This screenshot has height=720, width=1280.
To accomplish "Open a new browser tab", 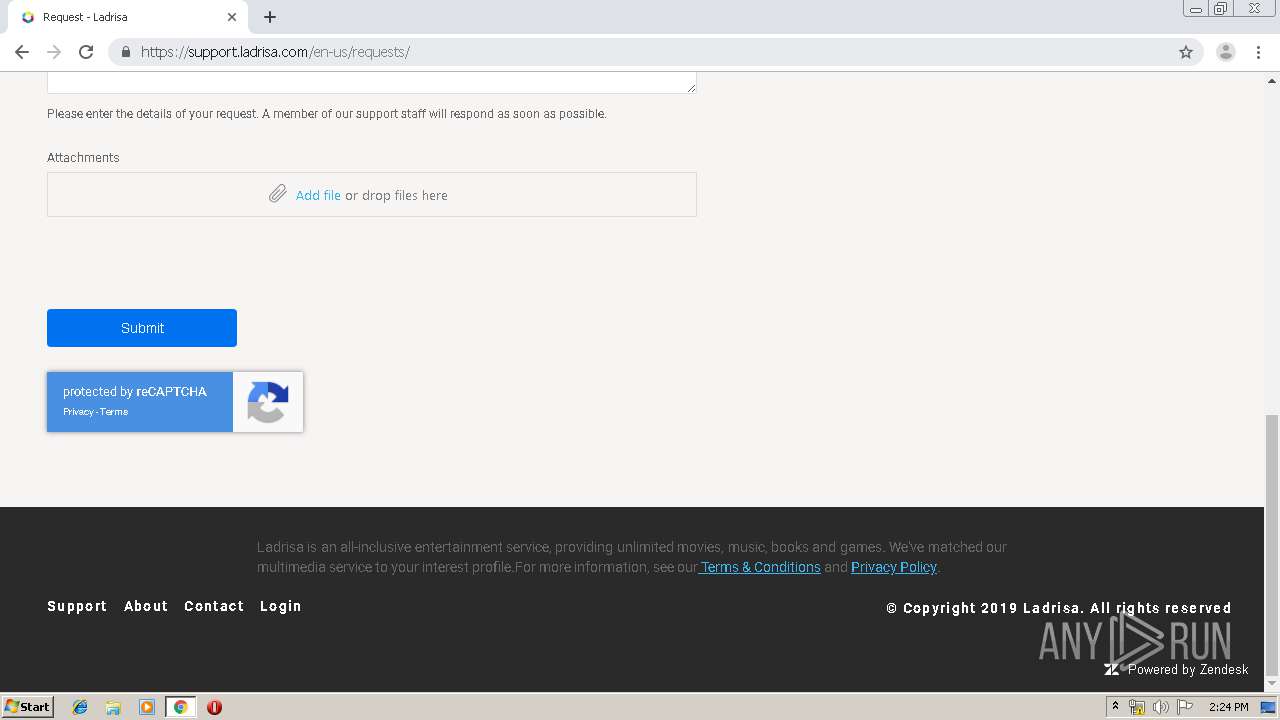I will 270,17.
